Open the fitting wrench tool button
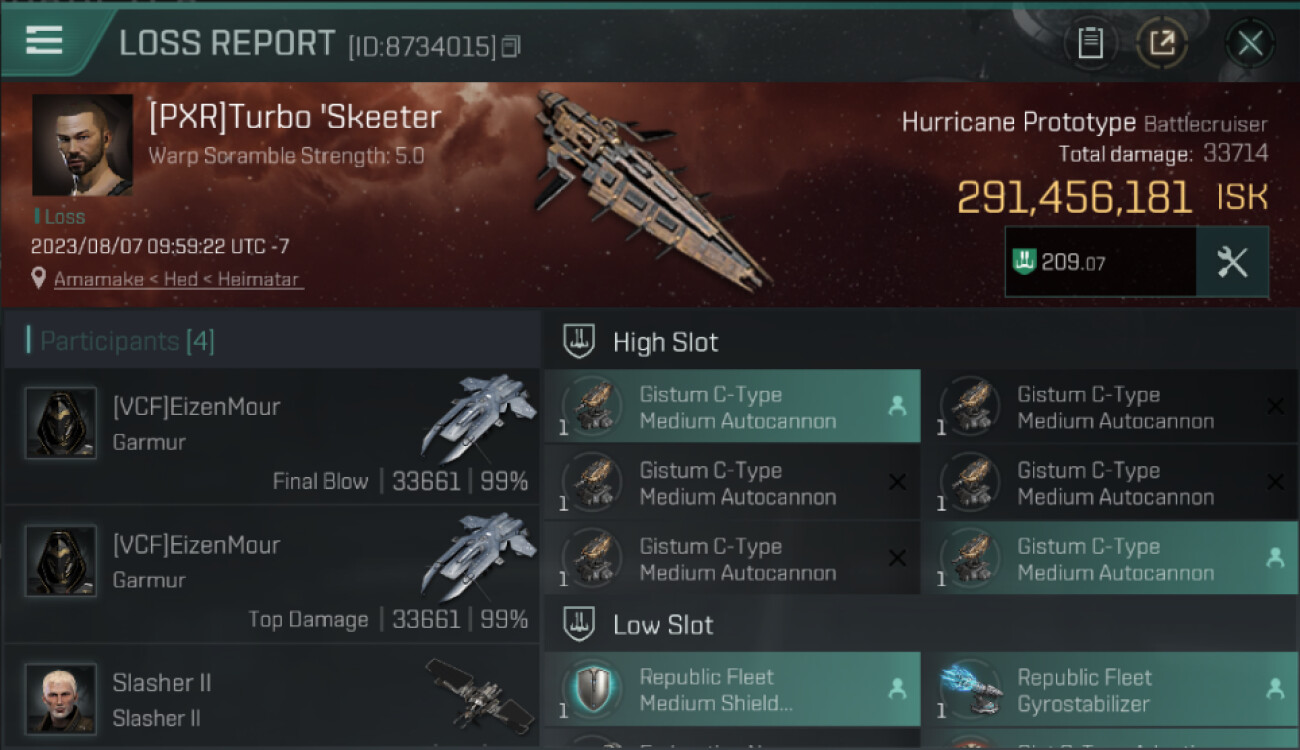The image size is (1300, 750). [1232, 262]
